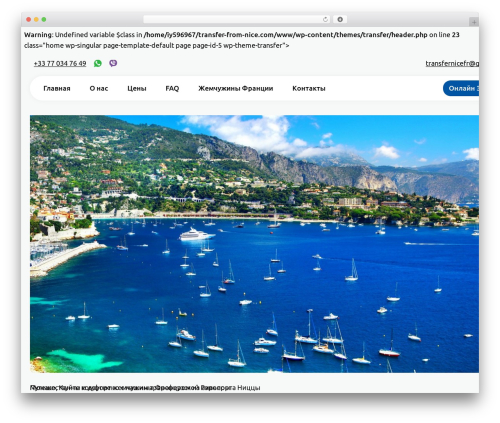Screen dimensions: 500x423
Task: Click the 'Warning:' text
Action: (39, 35)
